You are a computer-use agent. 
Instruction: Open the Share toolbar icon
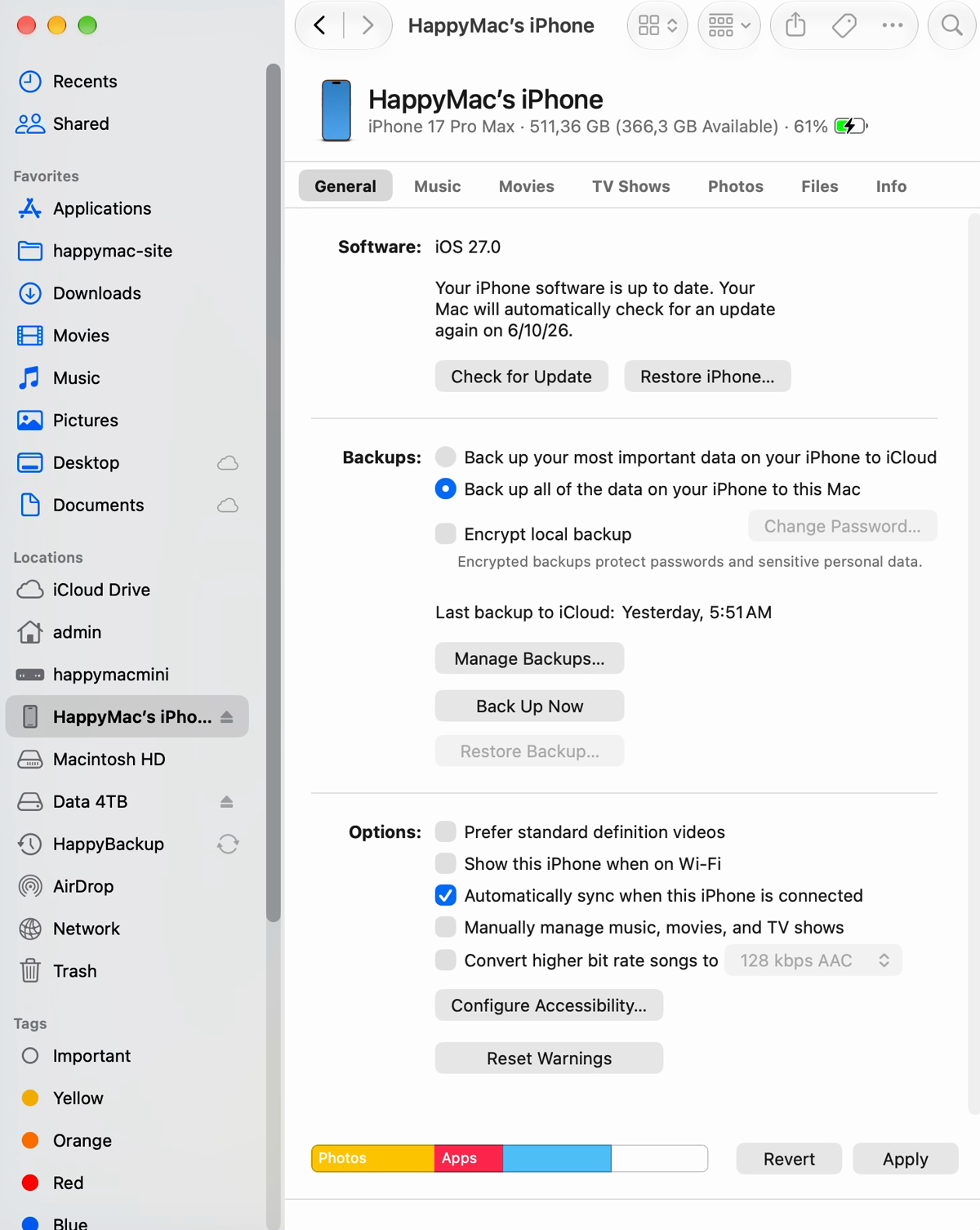click(x=795, y=25)
